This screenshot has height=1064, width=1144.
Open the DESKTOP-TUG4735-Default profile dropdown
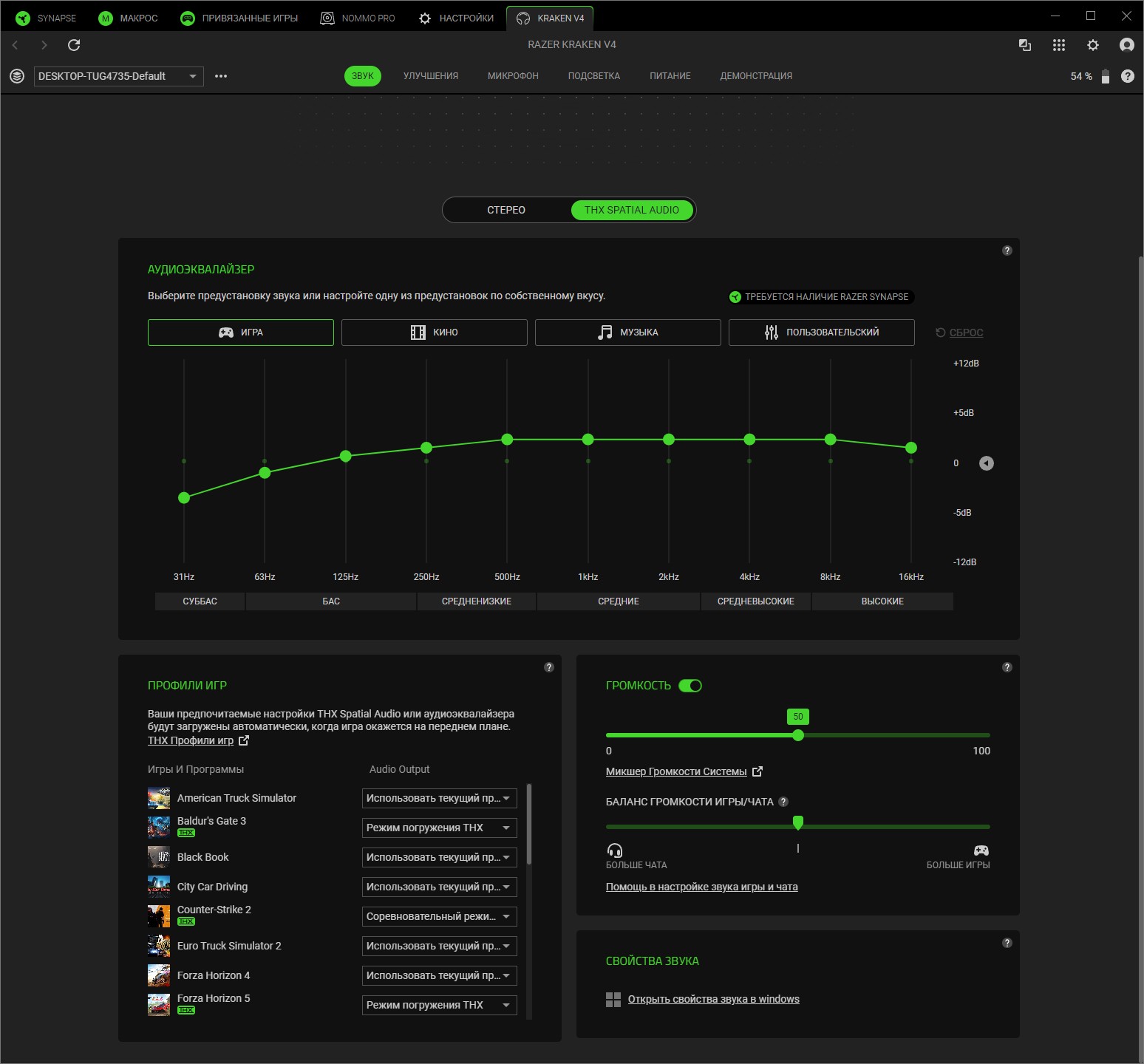point(118,76)
